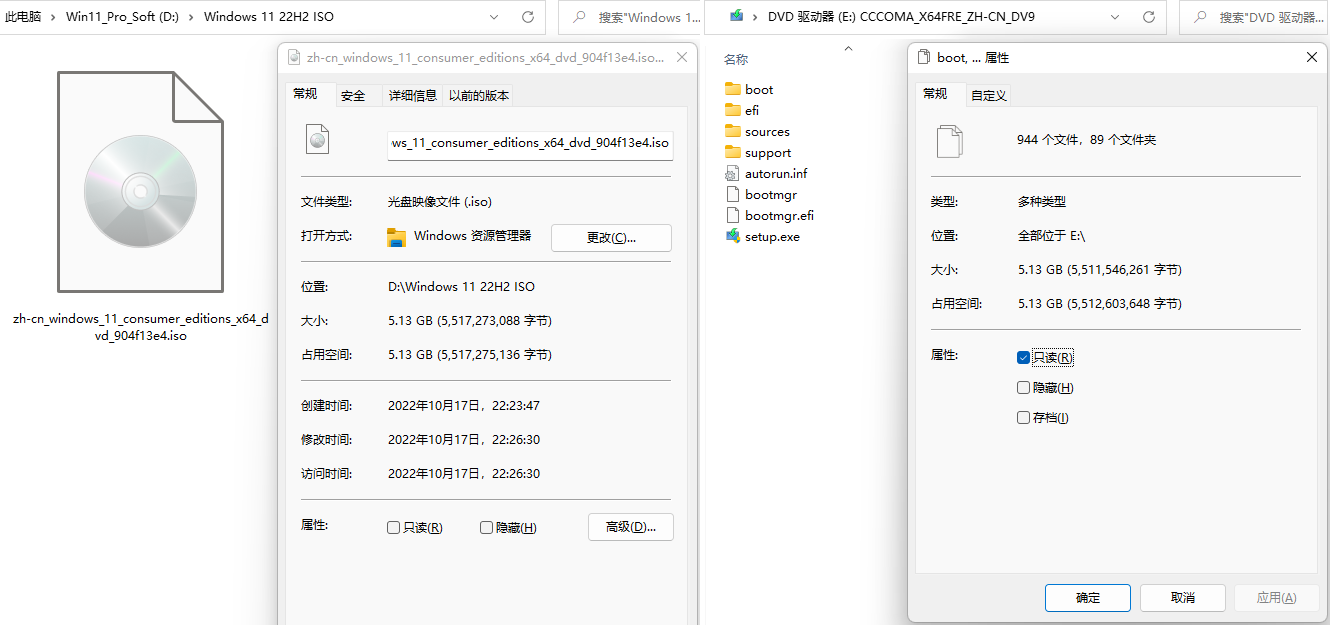Switch to 自定义 tab in boot properties
The height and width of the screenshot is (625, 1330).
click(x=989, y=96)
